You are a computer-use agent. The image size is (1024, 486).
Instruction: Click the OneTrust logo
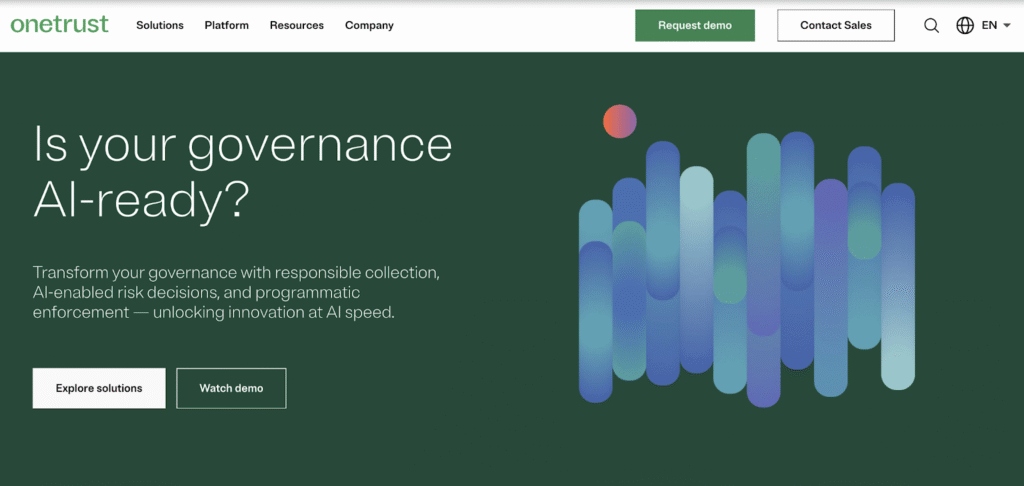click(59, 25)
